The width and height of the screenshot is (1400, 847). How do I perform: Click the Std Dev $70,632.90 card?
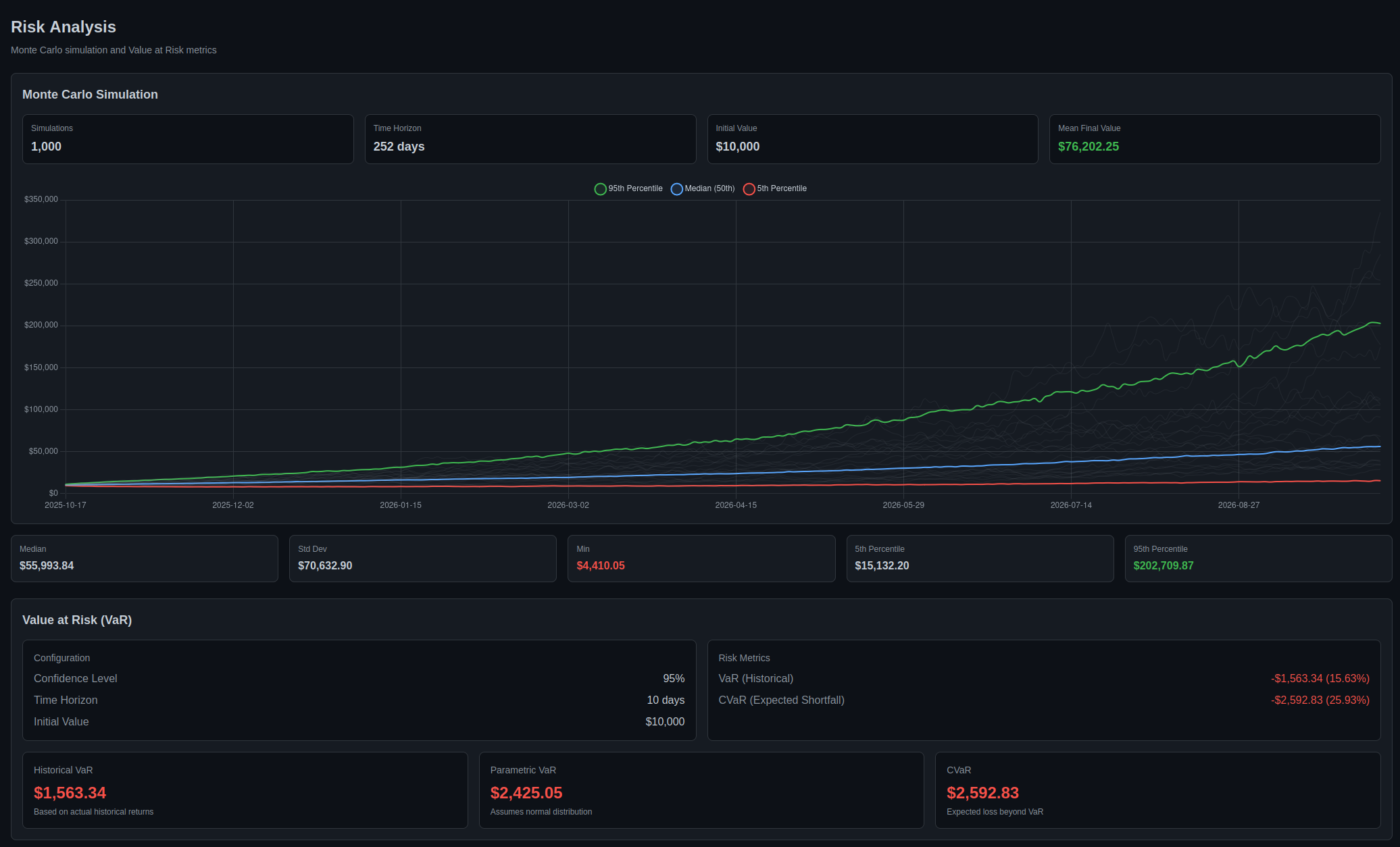422,559
